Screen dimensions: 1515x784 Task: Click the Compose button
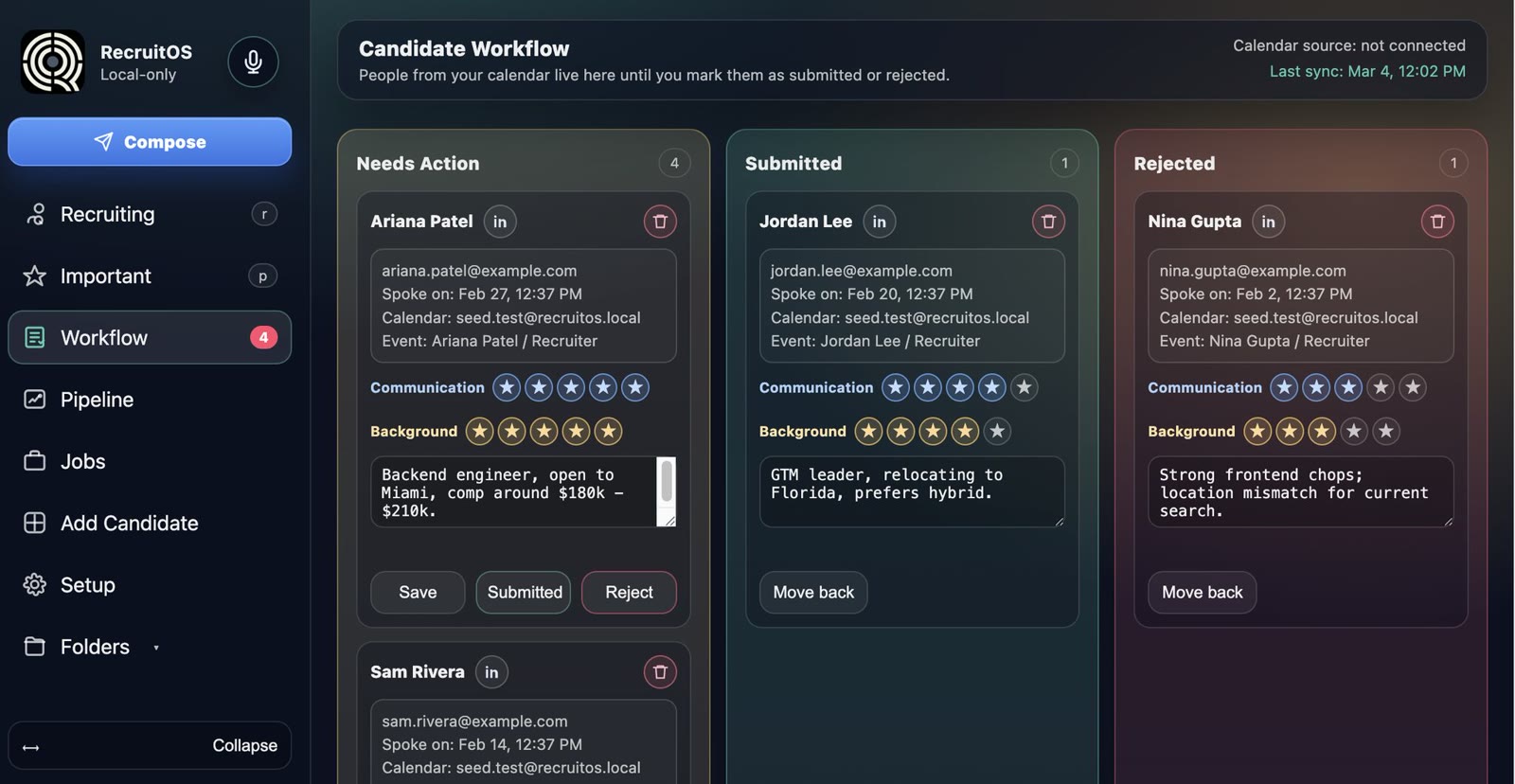(150, 142)
